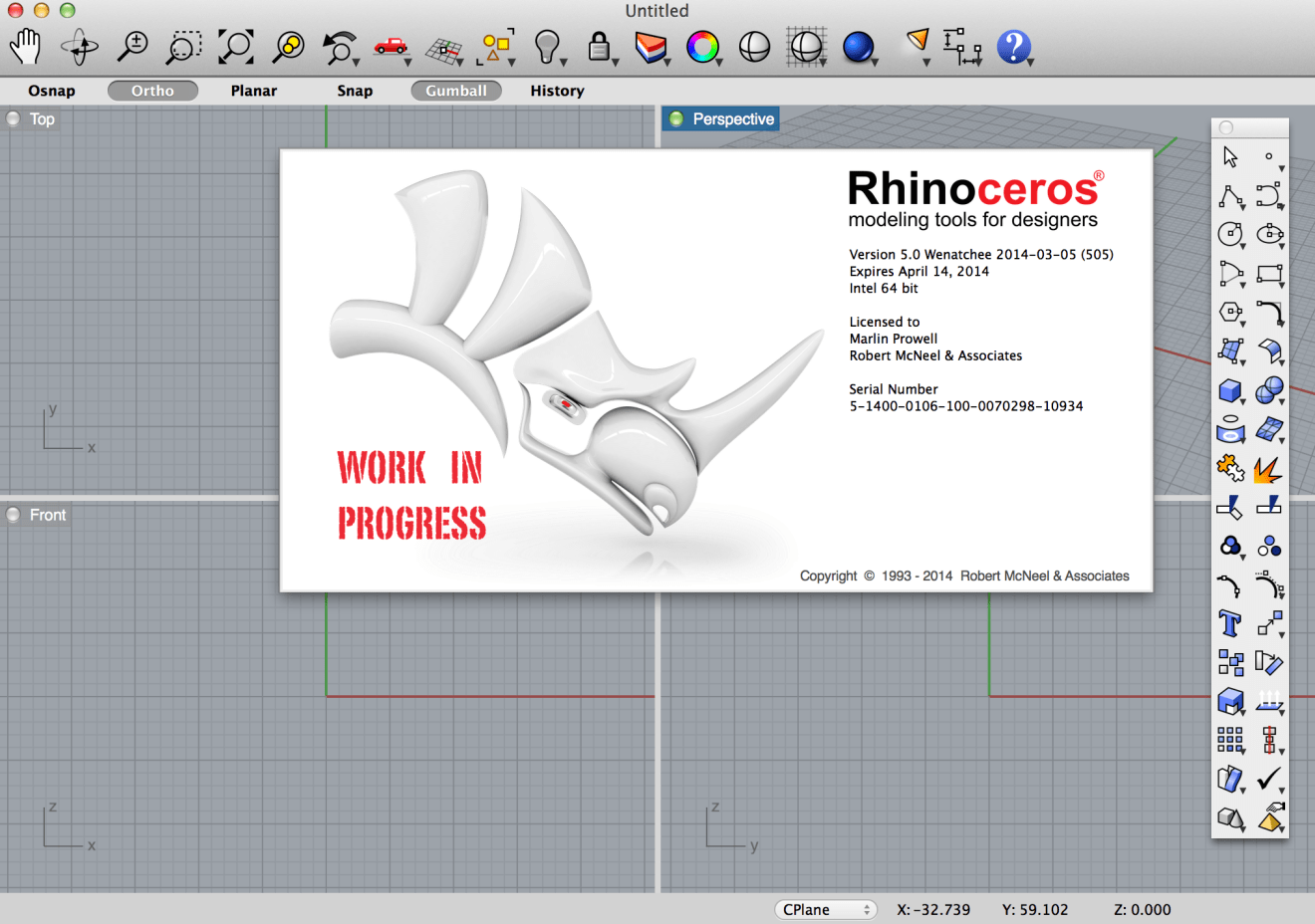Click the Z: 0.000 coordinate readout
The height and width of the screenshot is (924, 1315).
[x=1142, y=910]
